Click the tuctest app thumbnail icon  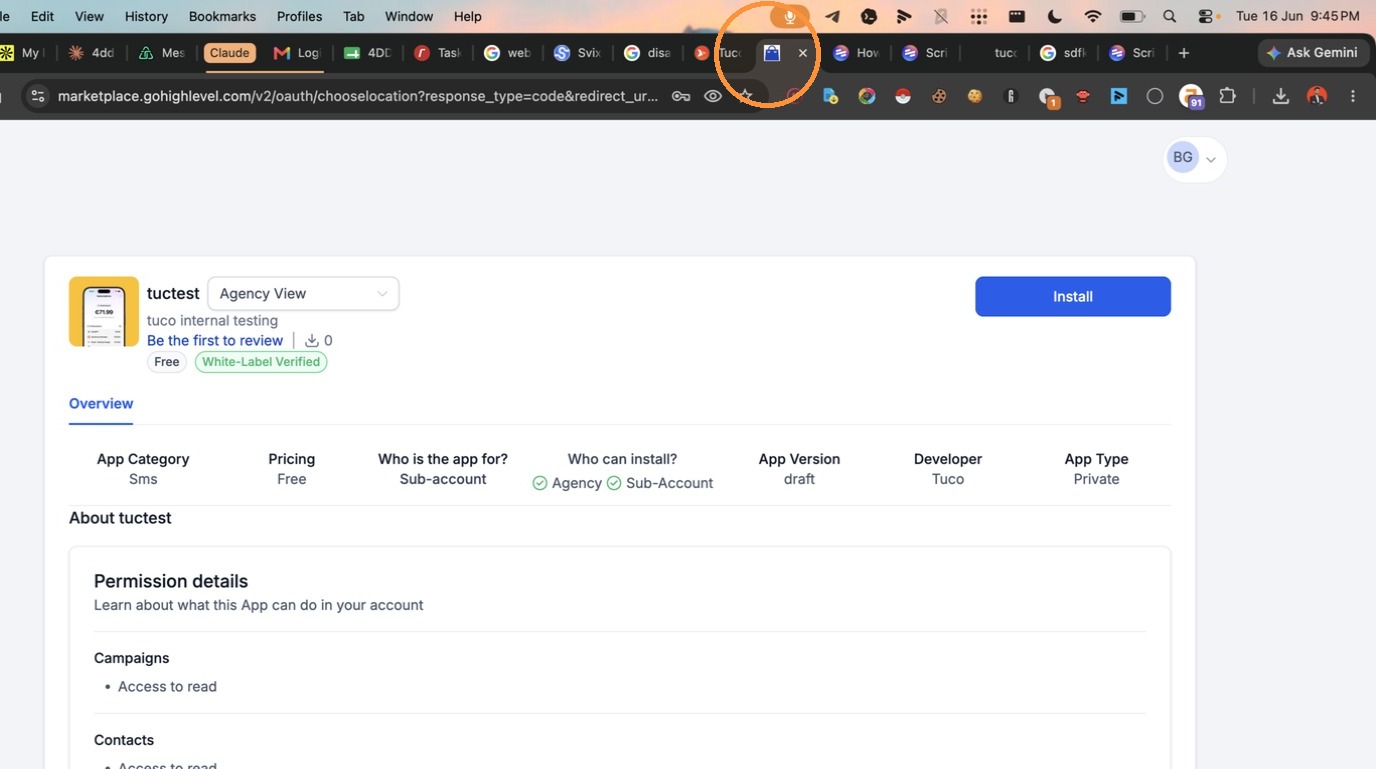(104, 311)
